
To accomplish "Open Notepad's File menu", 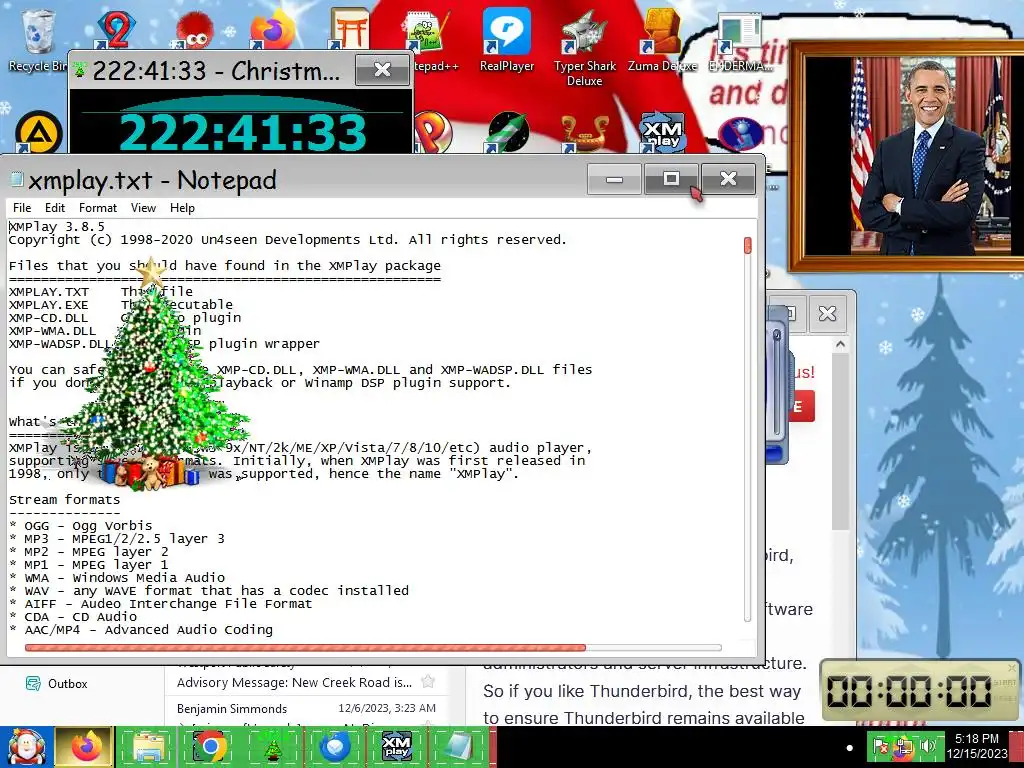I will (22, 208).
